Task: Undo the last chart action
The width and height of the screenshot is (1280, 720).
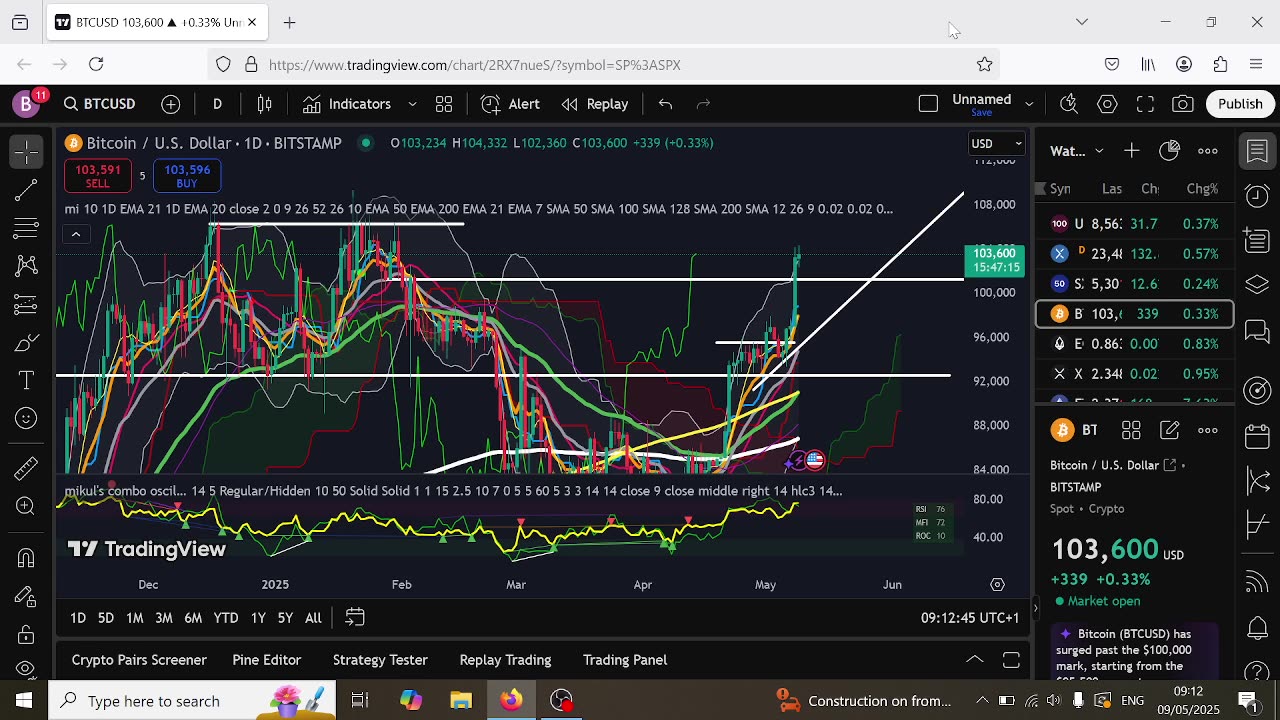Action: [x=665, y=104]
